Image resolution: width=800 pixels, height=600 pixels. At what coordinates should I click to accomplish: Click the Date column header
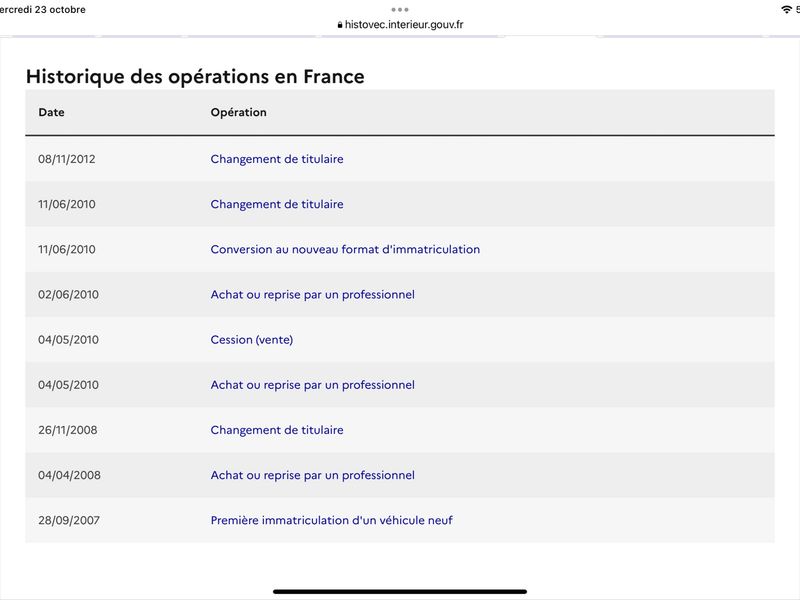point(52,112)
